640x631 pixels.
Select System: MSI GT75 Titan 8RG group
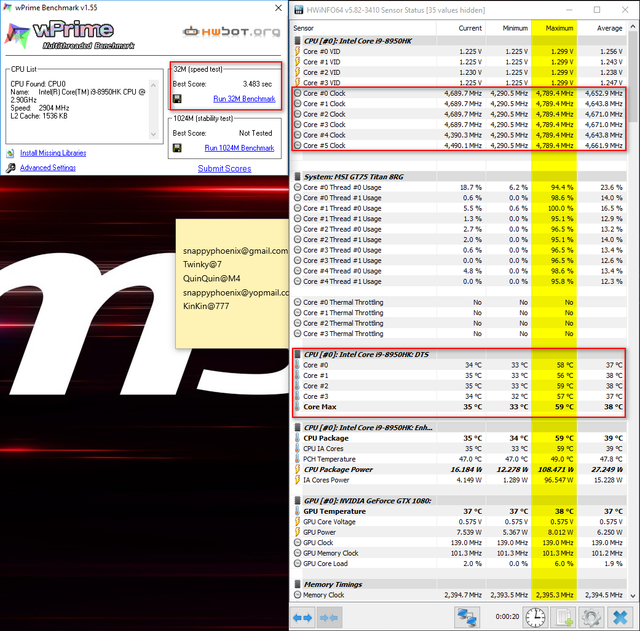tap(460, 177)
